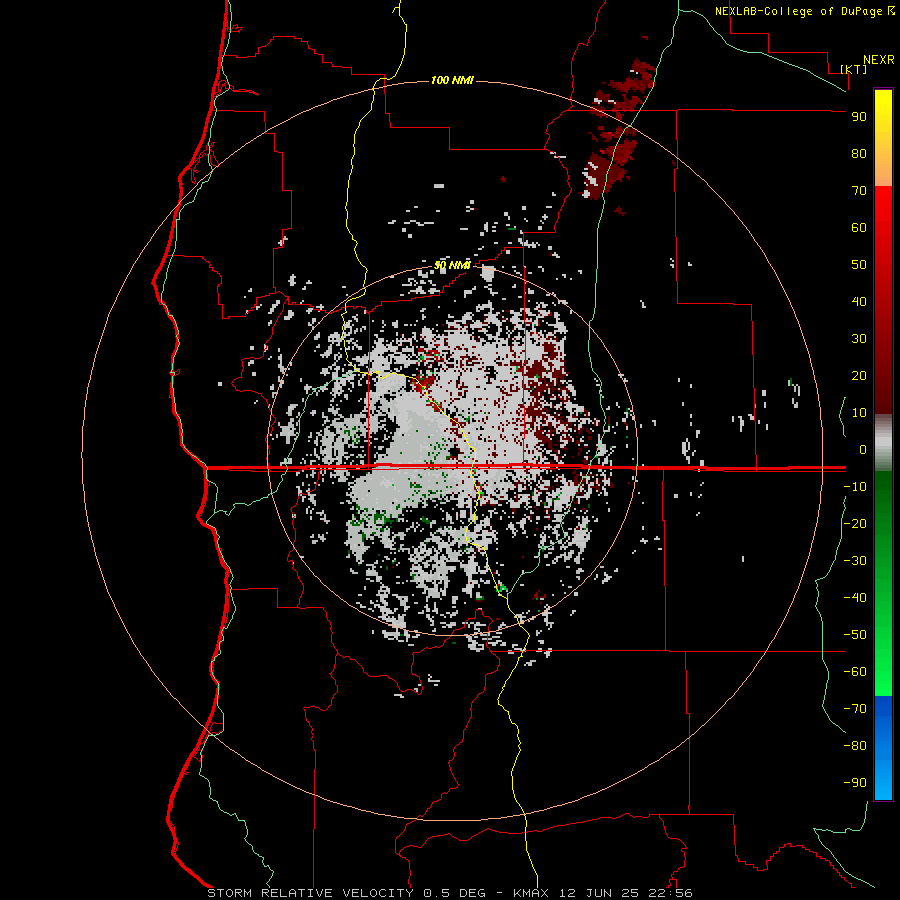
Task: Click the -50 value on velocity scale
Action: click(855, 635)
